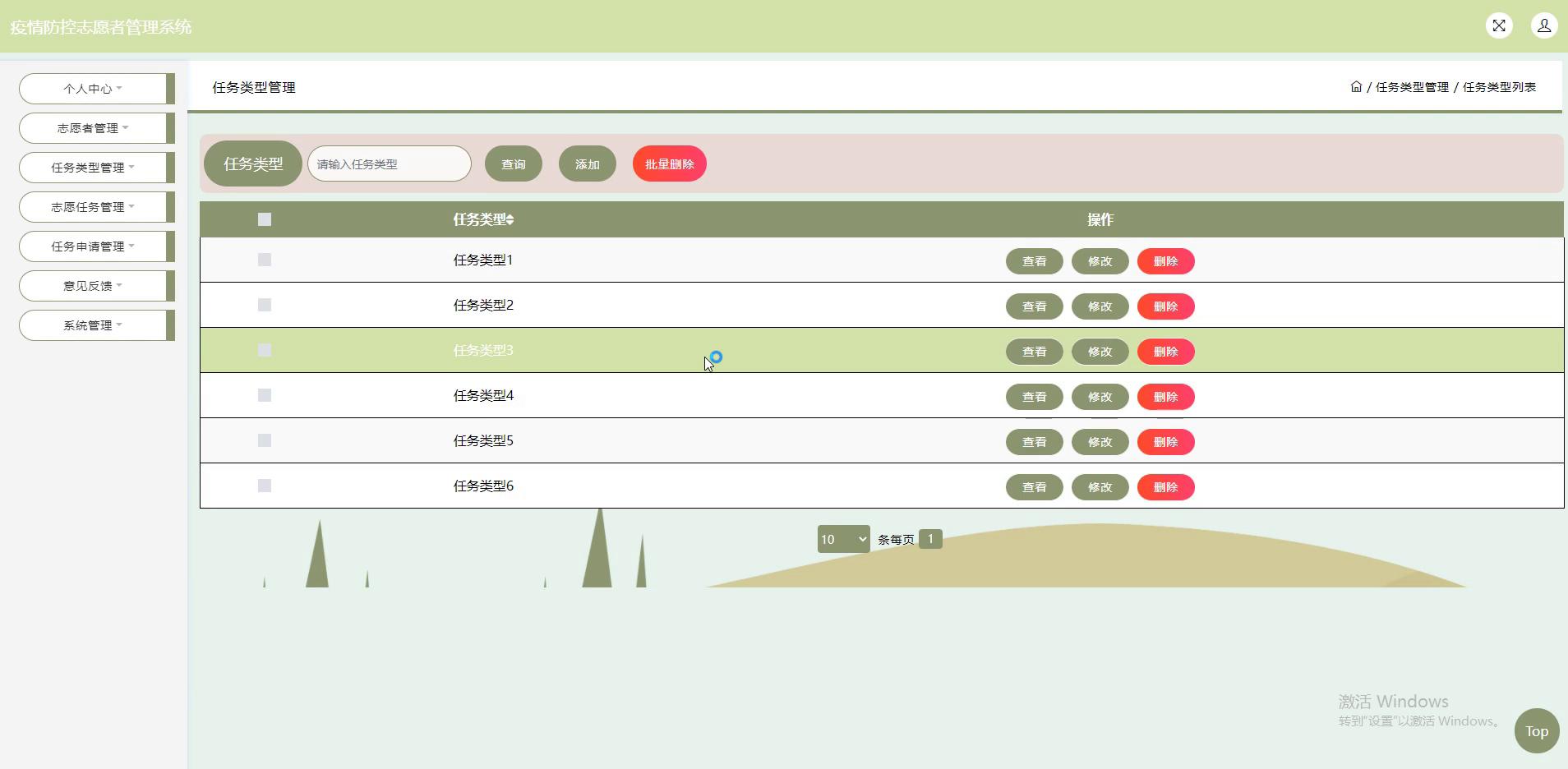View 任务类型1 with 查看
Screen dimensions: 1568x769
(1035, 261)
